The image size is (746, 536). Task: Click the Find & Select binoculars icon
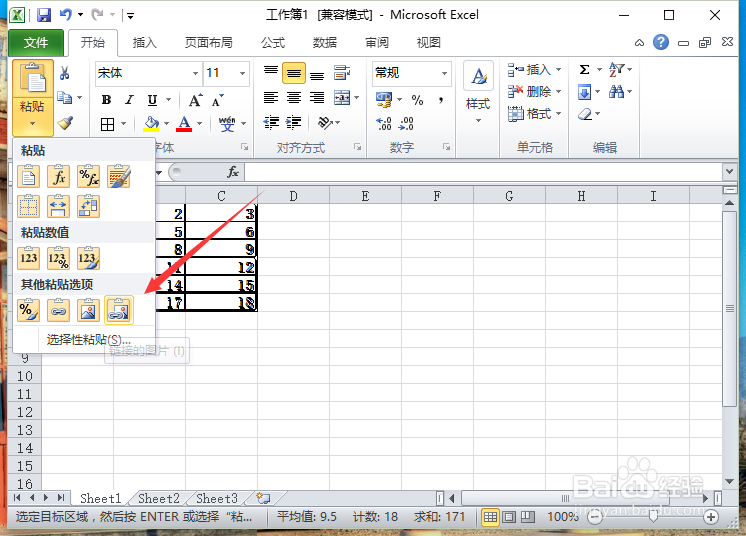[x=617, y=91]
